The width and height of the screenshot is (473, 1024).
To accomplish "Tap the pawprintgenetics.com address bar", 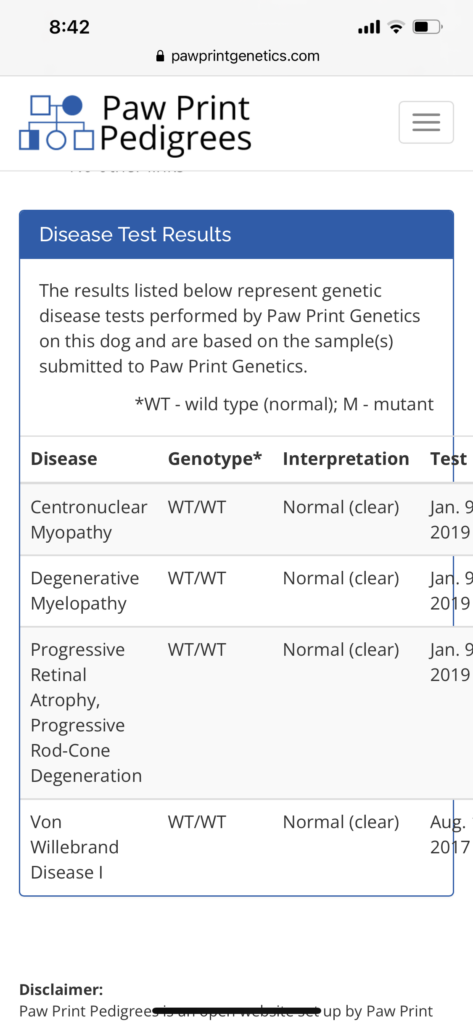I will 237,56.
